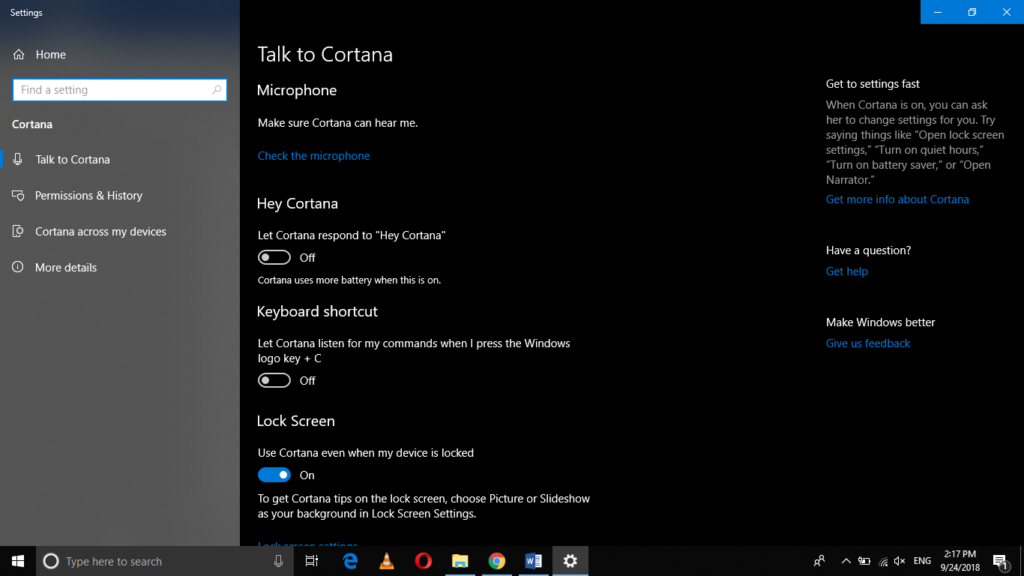Click the Find a setting search box
The height and width of the screenshot is (576, 1024).
119,89
